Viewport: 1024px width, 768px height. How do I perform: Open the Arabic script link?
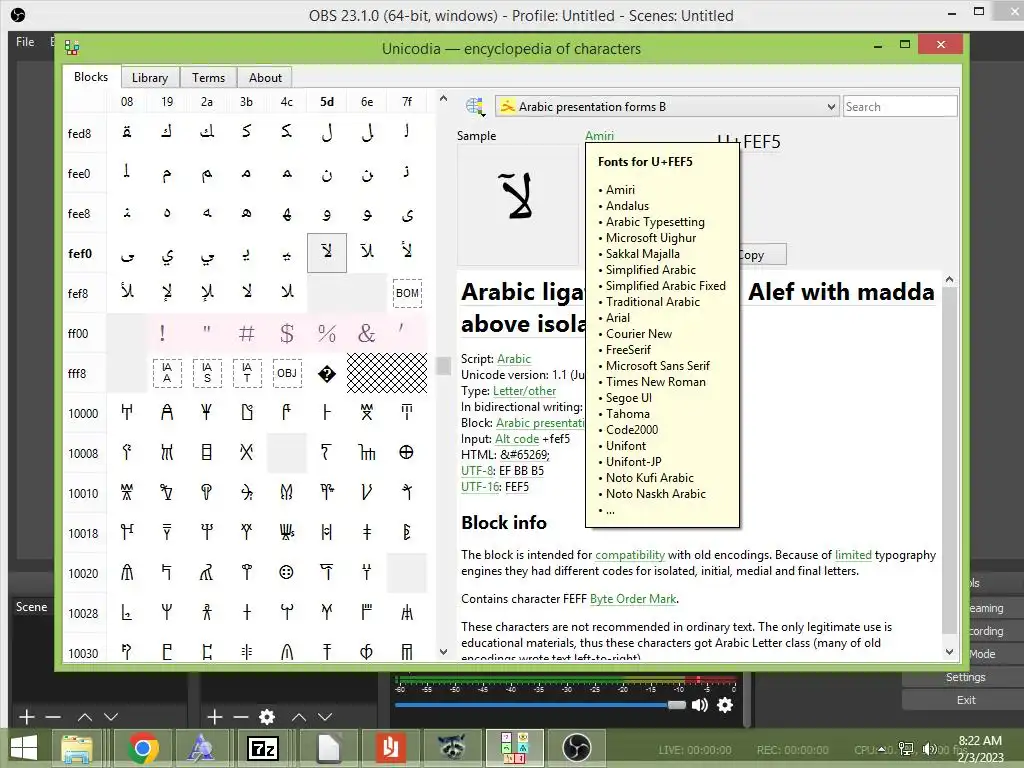(514, 359)
